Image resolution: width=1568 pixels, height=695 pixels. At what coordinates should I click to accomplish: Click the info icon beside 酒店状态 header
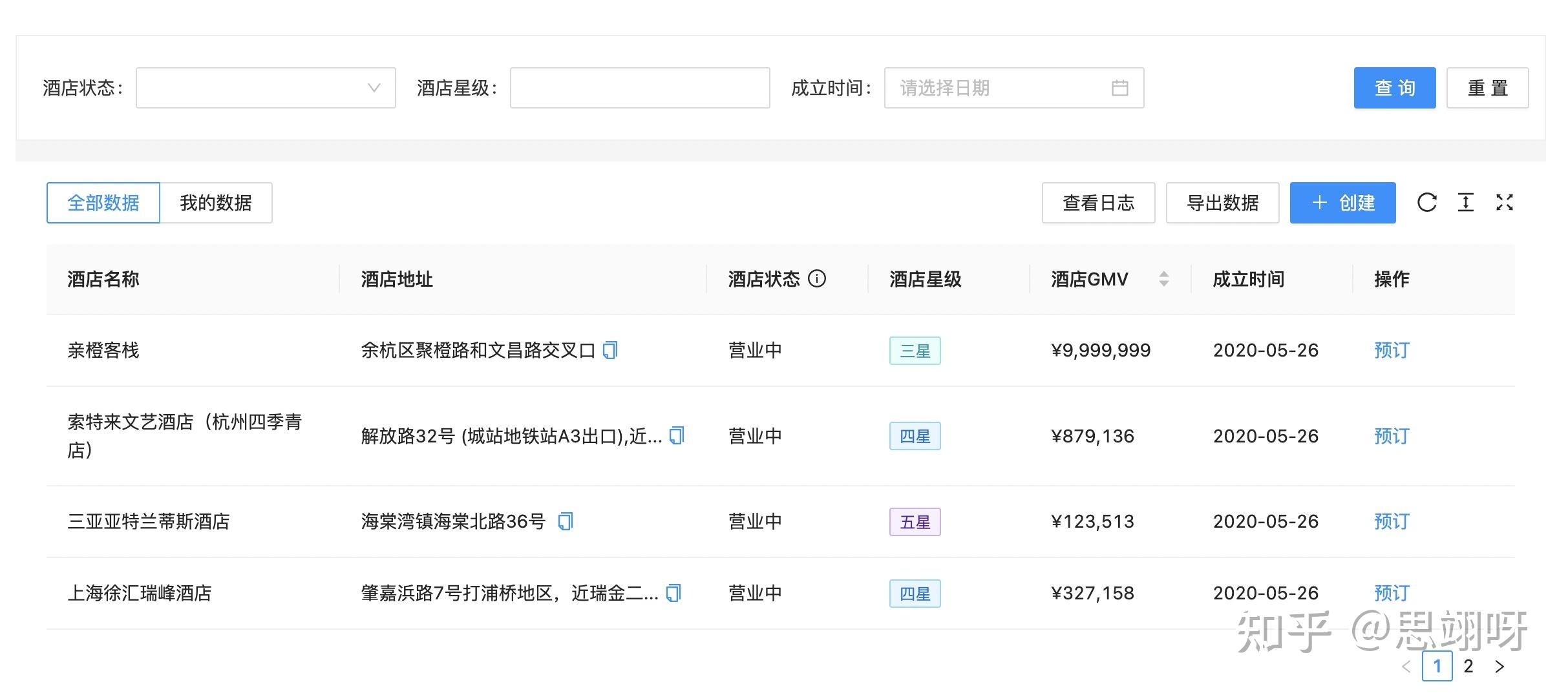tap(817, 279)
